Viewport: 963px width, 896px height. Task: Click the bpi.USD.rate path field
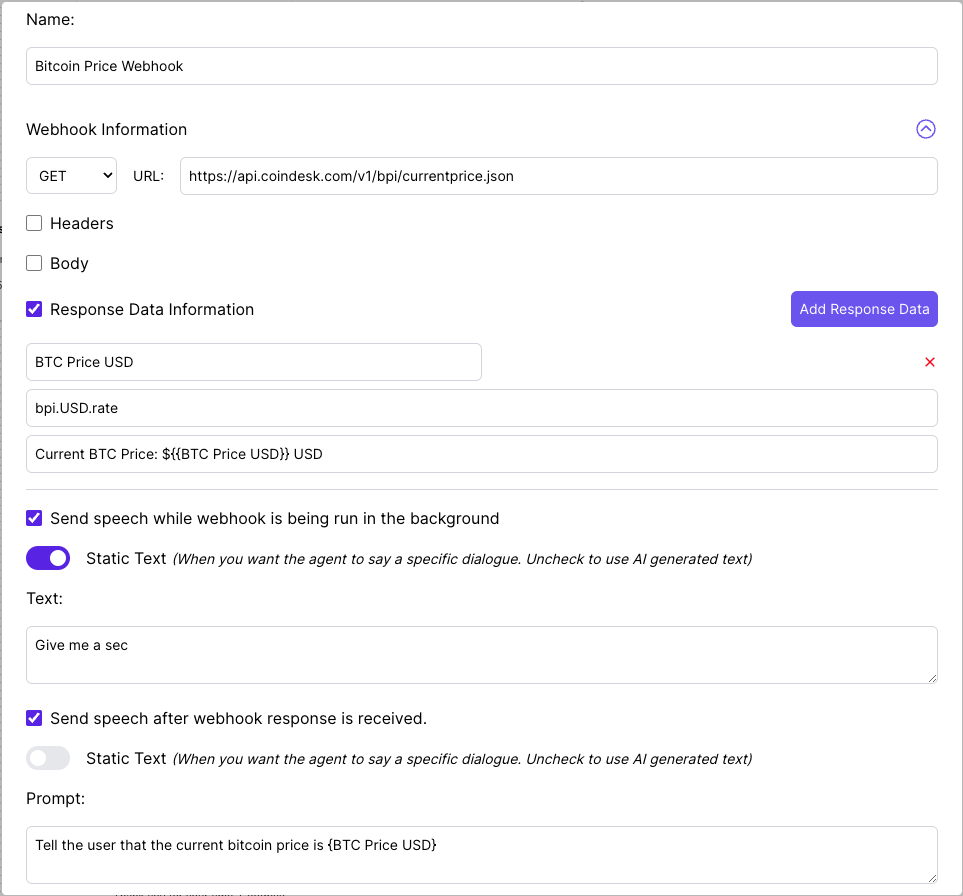click(482, 408)
